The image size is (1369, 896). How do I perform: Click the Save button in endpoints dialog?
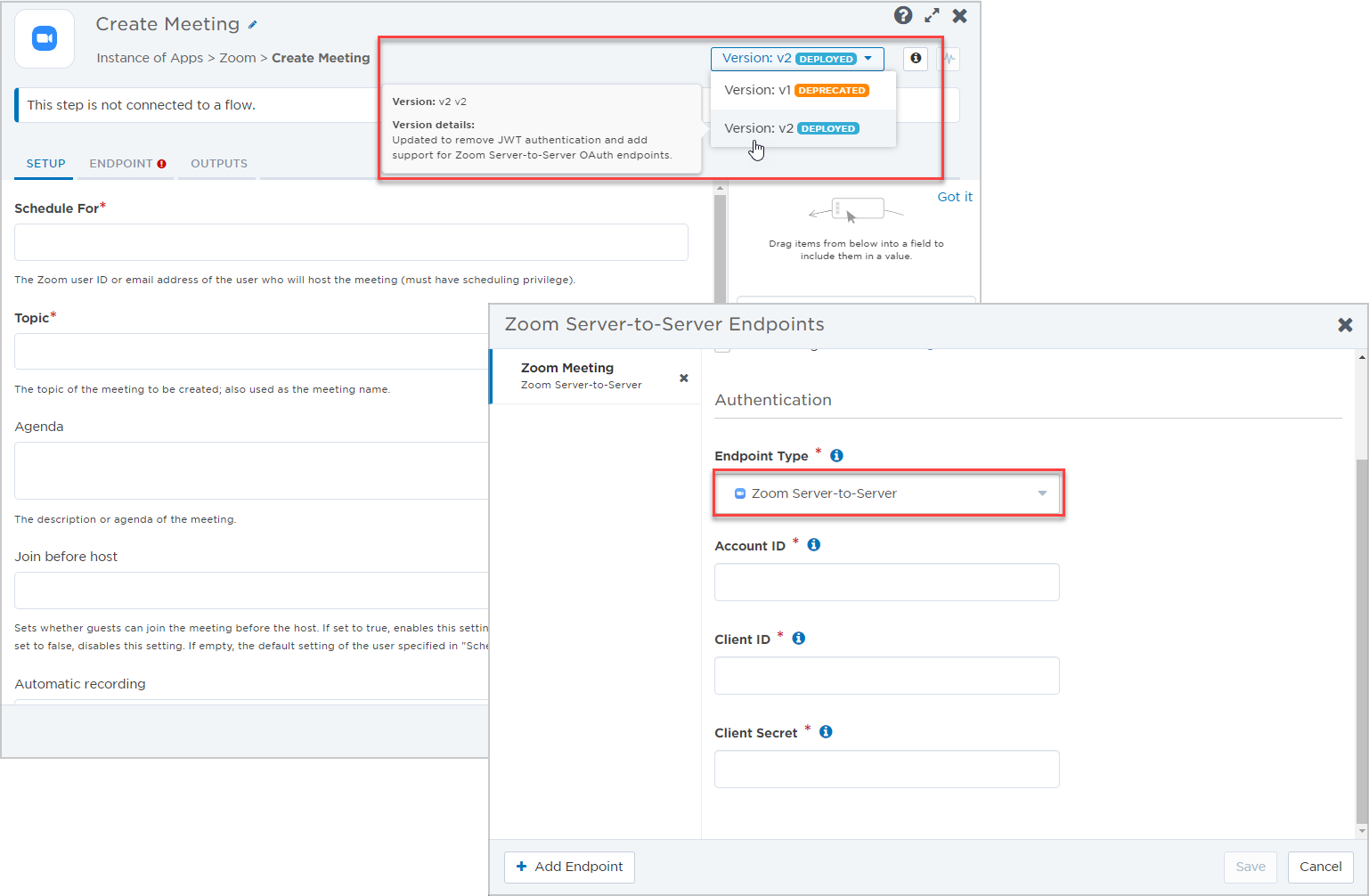(1251, 867)
